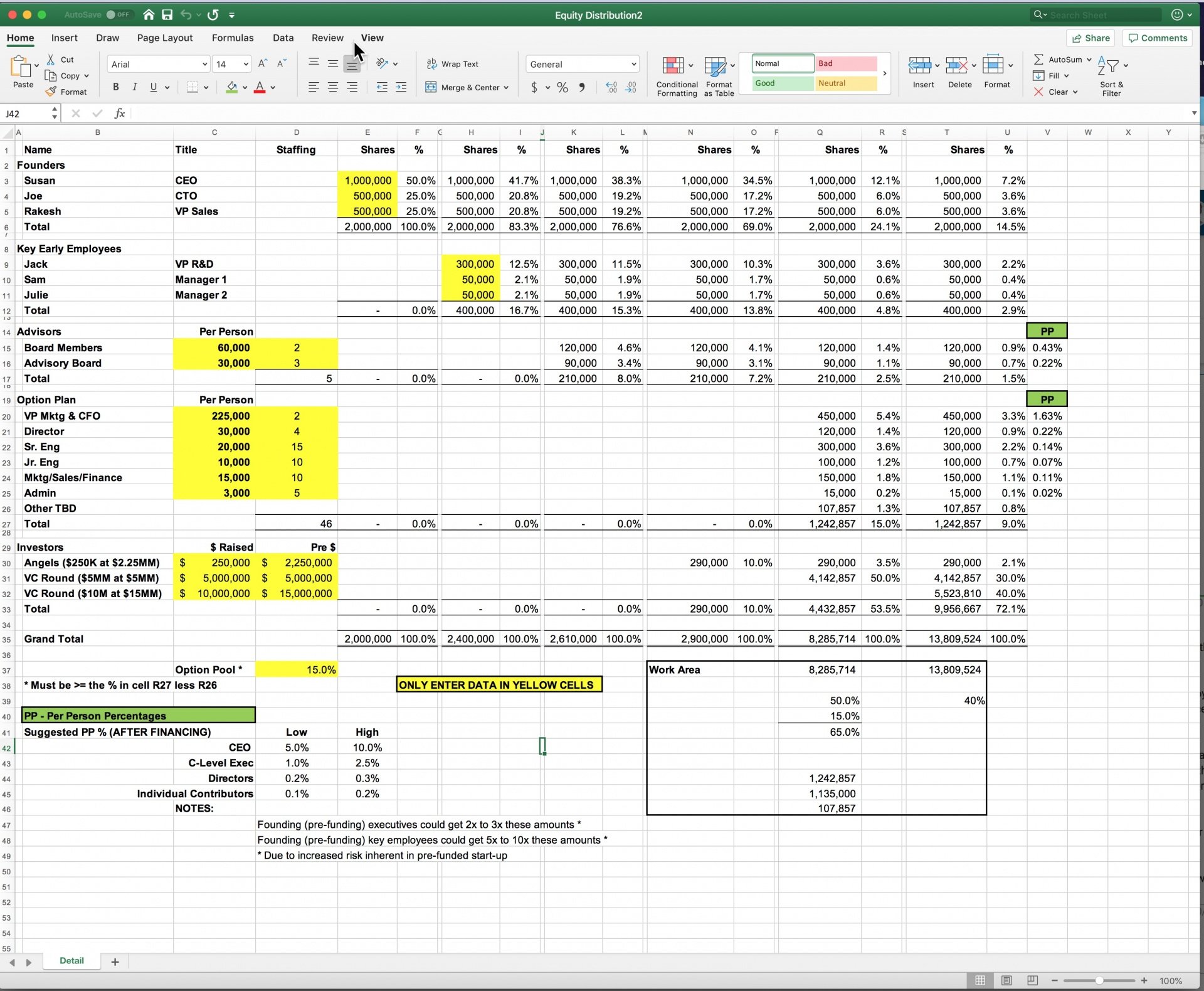The width and height of the screenshot is (1204, 991).
Task: Click the Save icon in title bar
Action: (167, 14)
